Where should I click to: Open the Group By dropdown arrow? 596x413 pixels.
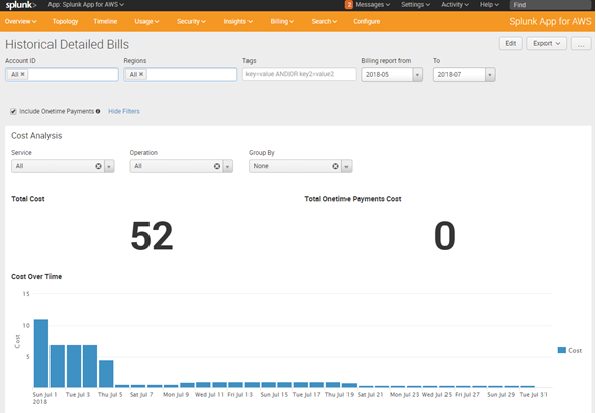click(346, 166)
